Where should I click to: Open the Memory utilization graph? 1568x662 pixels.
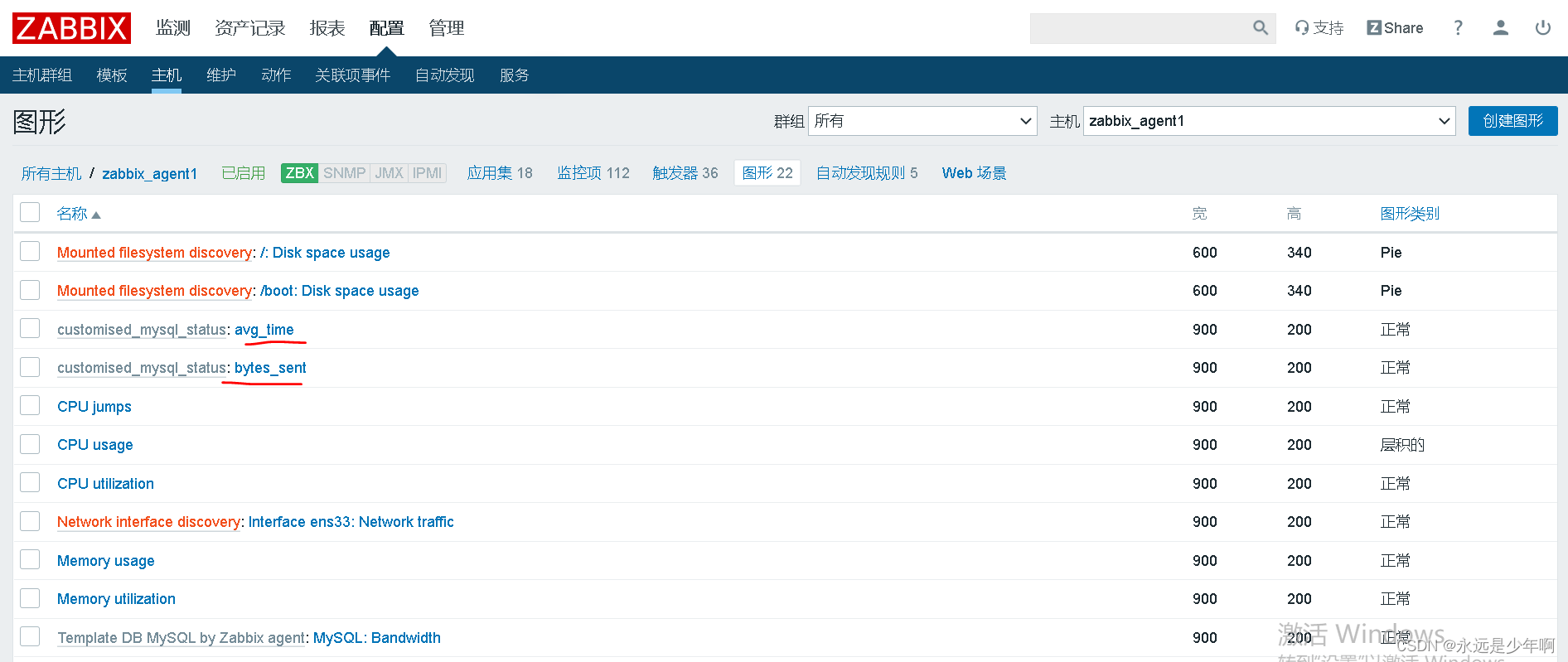click(x=116, y=599)
